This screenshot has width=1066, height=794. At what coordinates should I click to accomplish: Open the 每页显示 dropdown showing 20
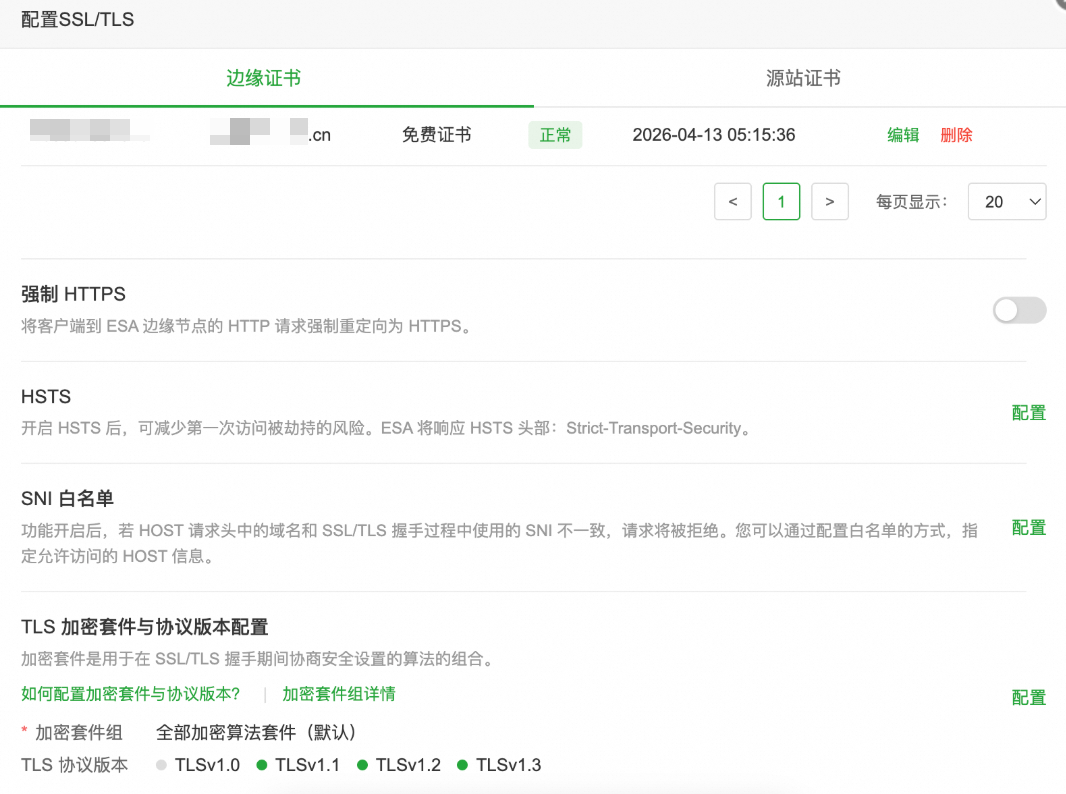coord(1007,201)
